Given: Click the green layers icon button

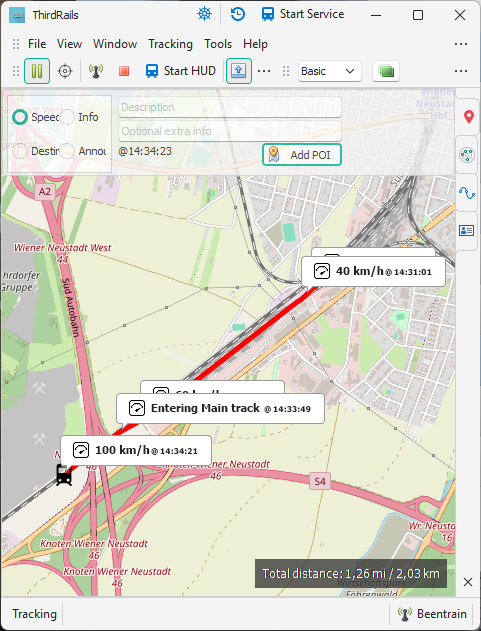Looking at the screenshot, I should pyautogui.click(x=386, y=71).
